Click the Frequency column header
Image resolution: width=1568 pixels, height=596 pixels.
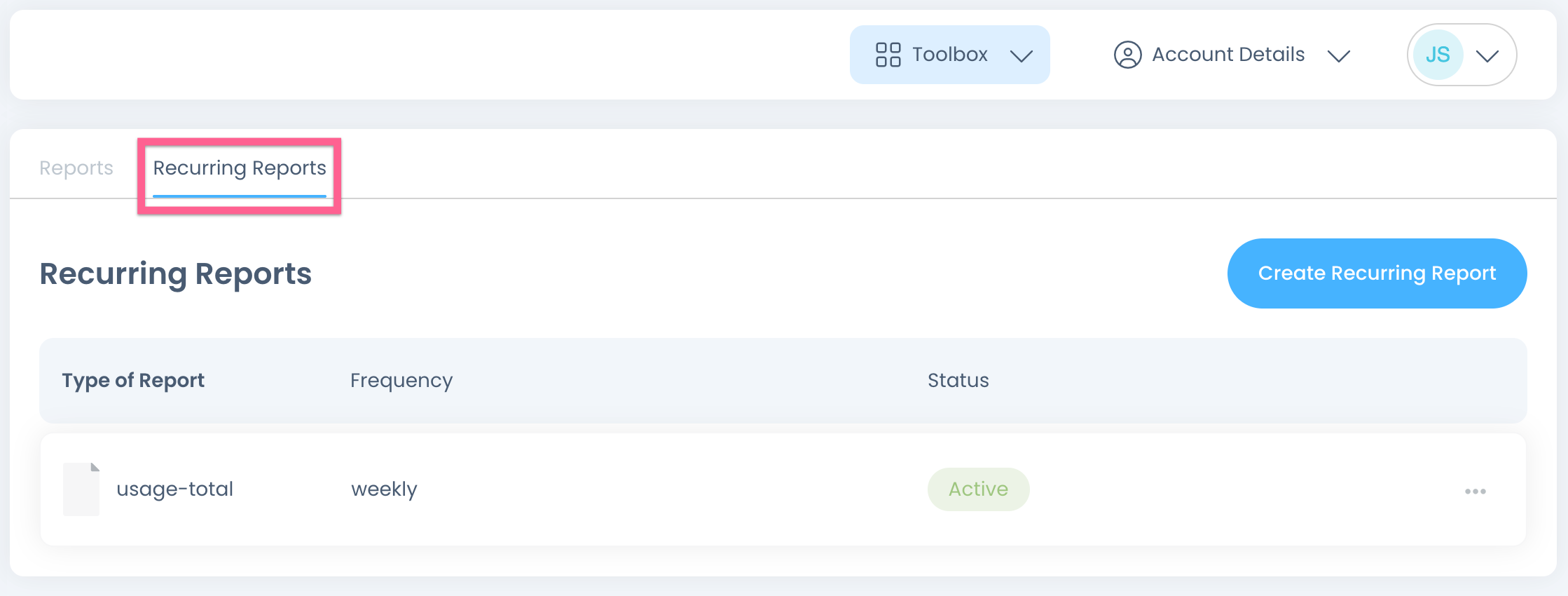(401, 380)
